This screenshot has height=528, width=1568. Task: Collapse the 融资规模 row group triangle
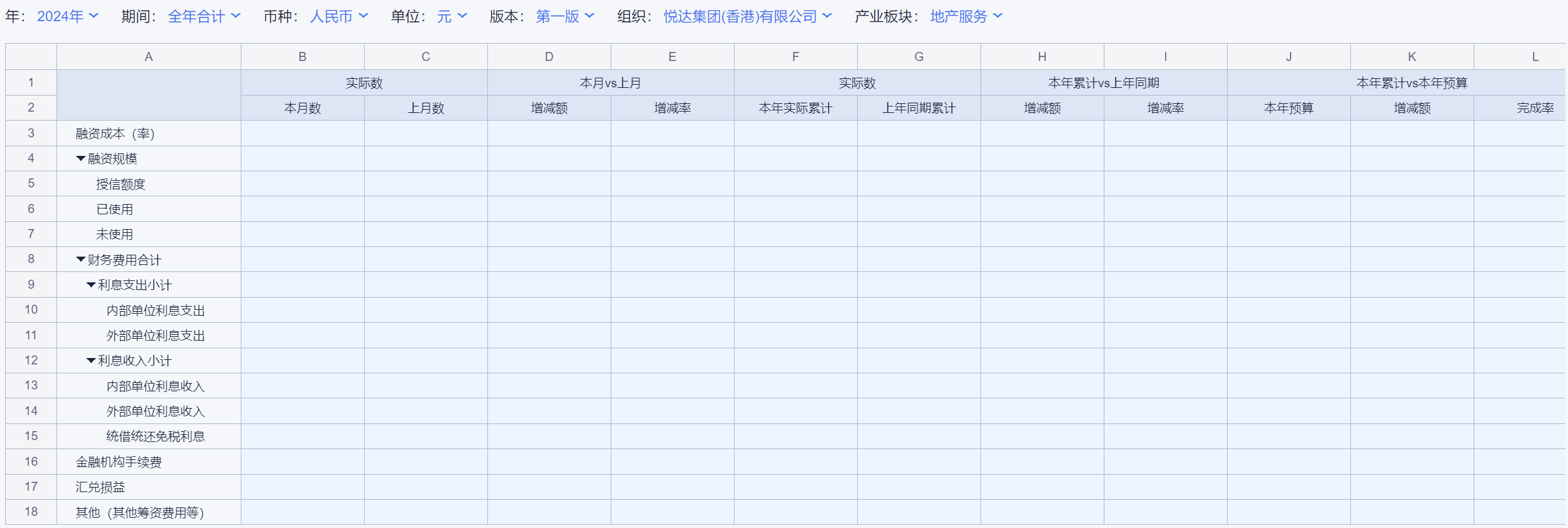tap(81, 158)
